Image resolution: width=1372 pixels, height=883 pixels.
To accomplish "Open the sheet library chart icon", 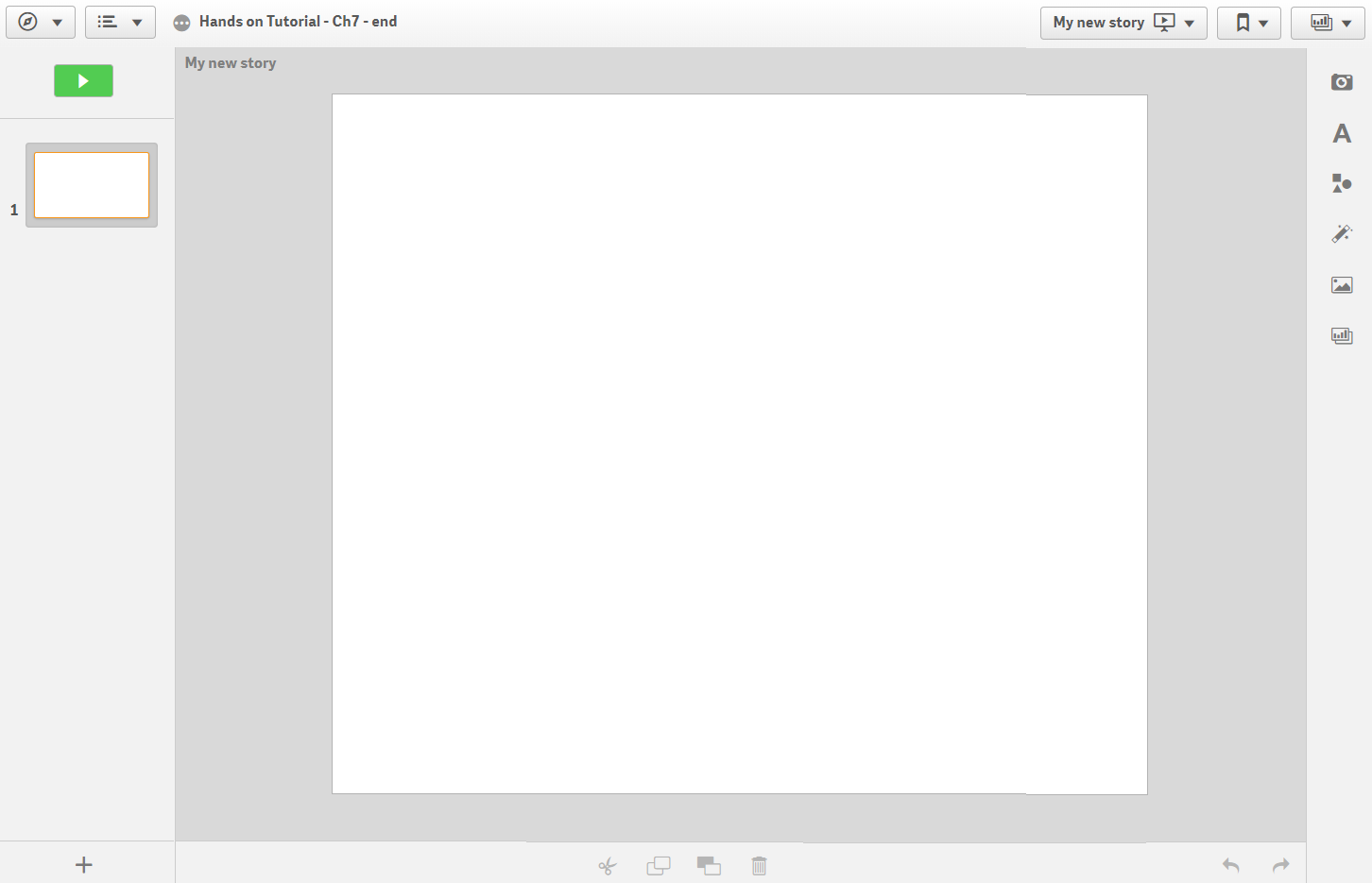I will [x=1342, y=335].
